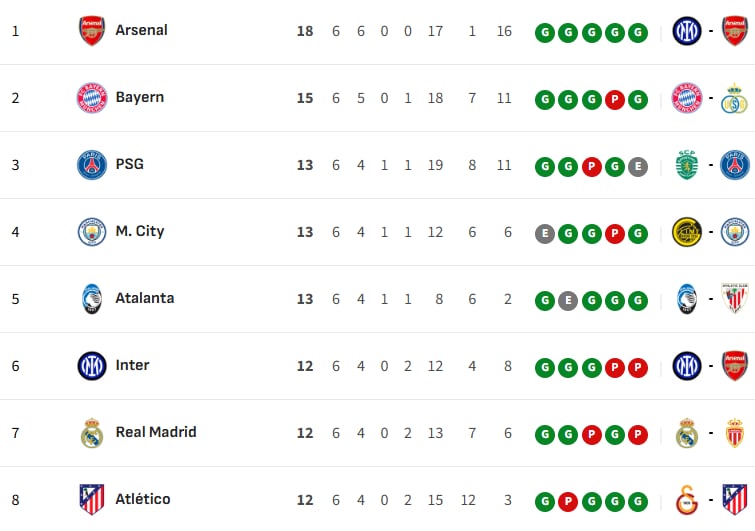This screenshot has height=531, width=755.
Task: Open the Bodø/Glimt crest in M. City's row
Action: click(x=687, y=232)
